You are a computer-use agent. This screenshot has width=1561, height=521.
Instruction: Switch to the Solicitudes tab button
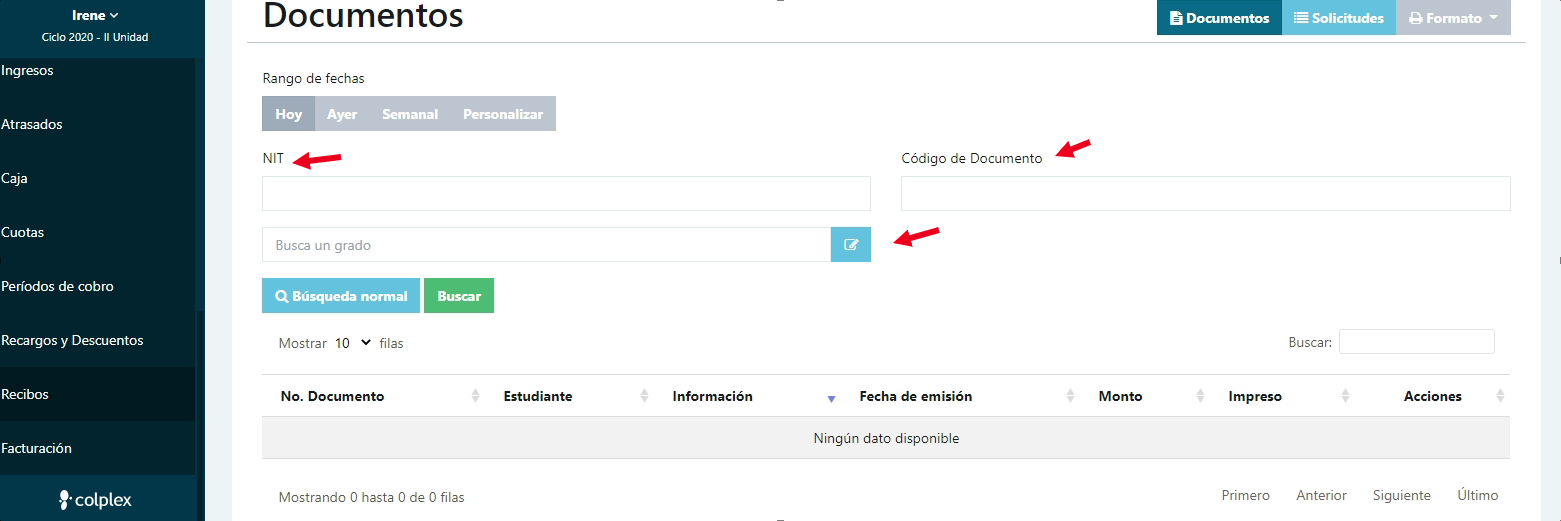pyautogui.click(x=1338, y=18)
